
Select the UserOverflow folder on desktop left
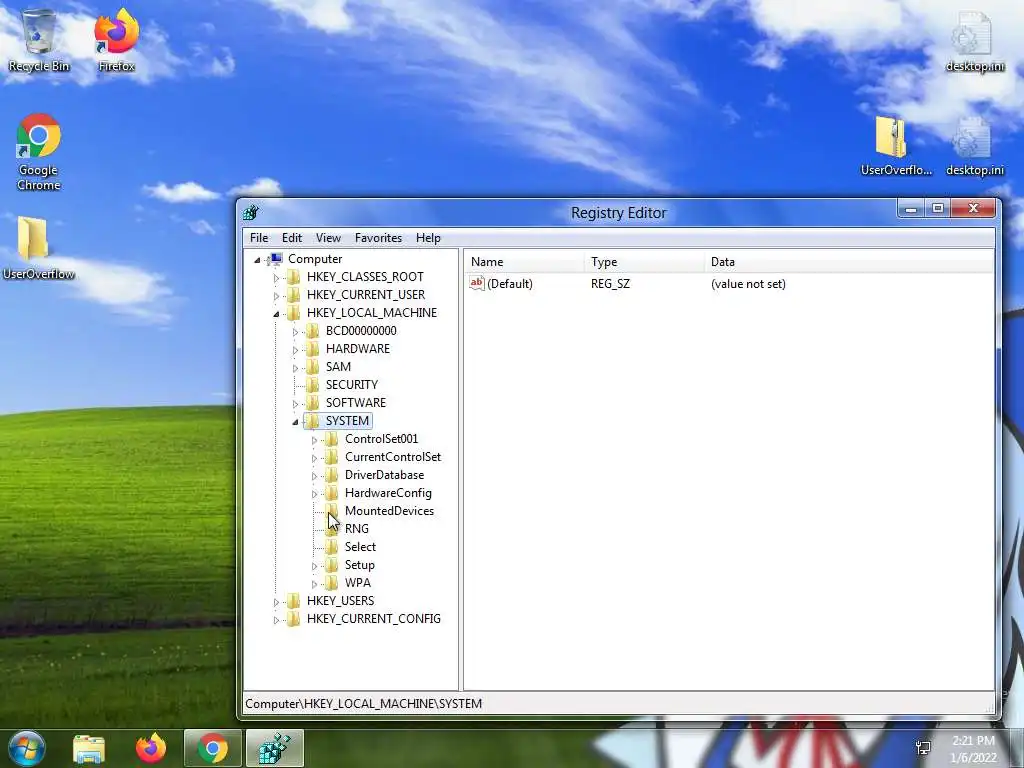tap(39, 248)
